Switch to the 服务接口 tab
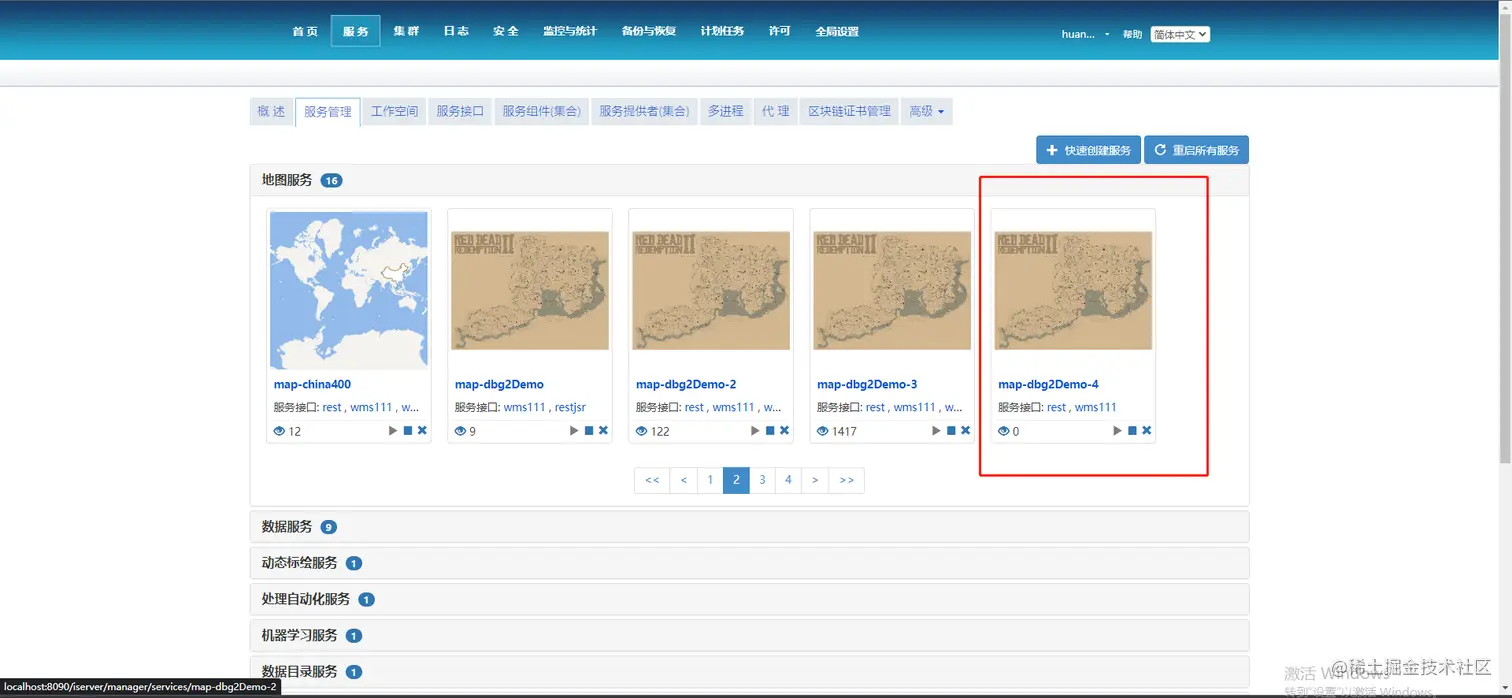 coord(460,111)
